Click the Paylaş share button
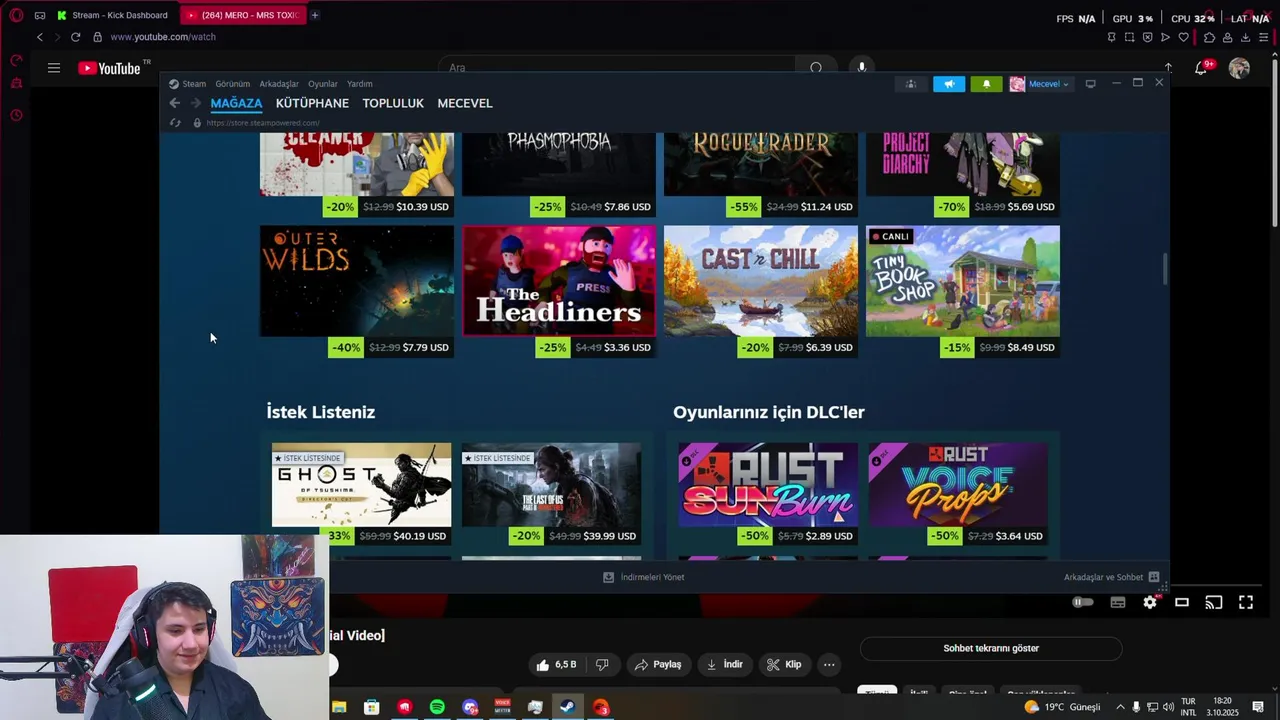1280x720 pixels. 658,665
